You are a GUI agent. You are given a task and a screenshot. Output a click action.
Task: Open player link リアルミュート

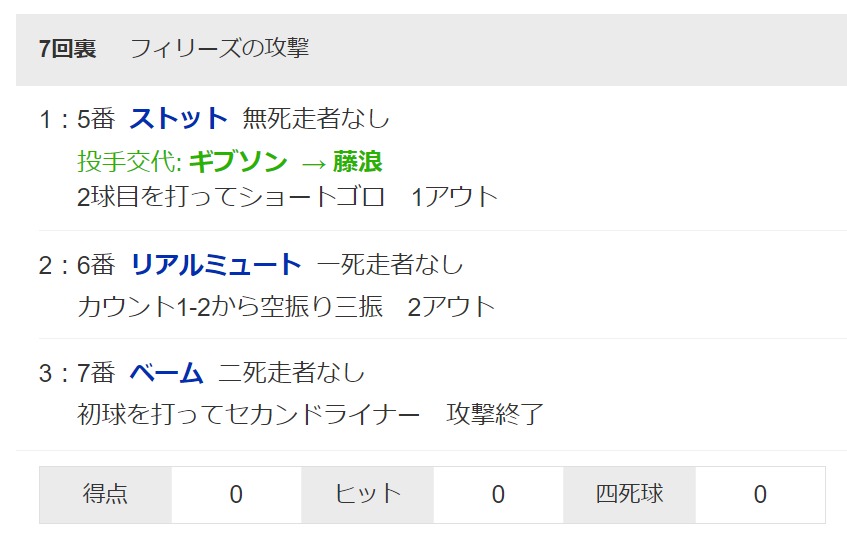pyautogui.click(x=216, y=265)
